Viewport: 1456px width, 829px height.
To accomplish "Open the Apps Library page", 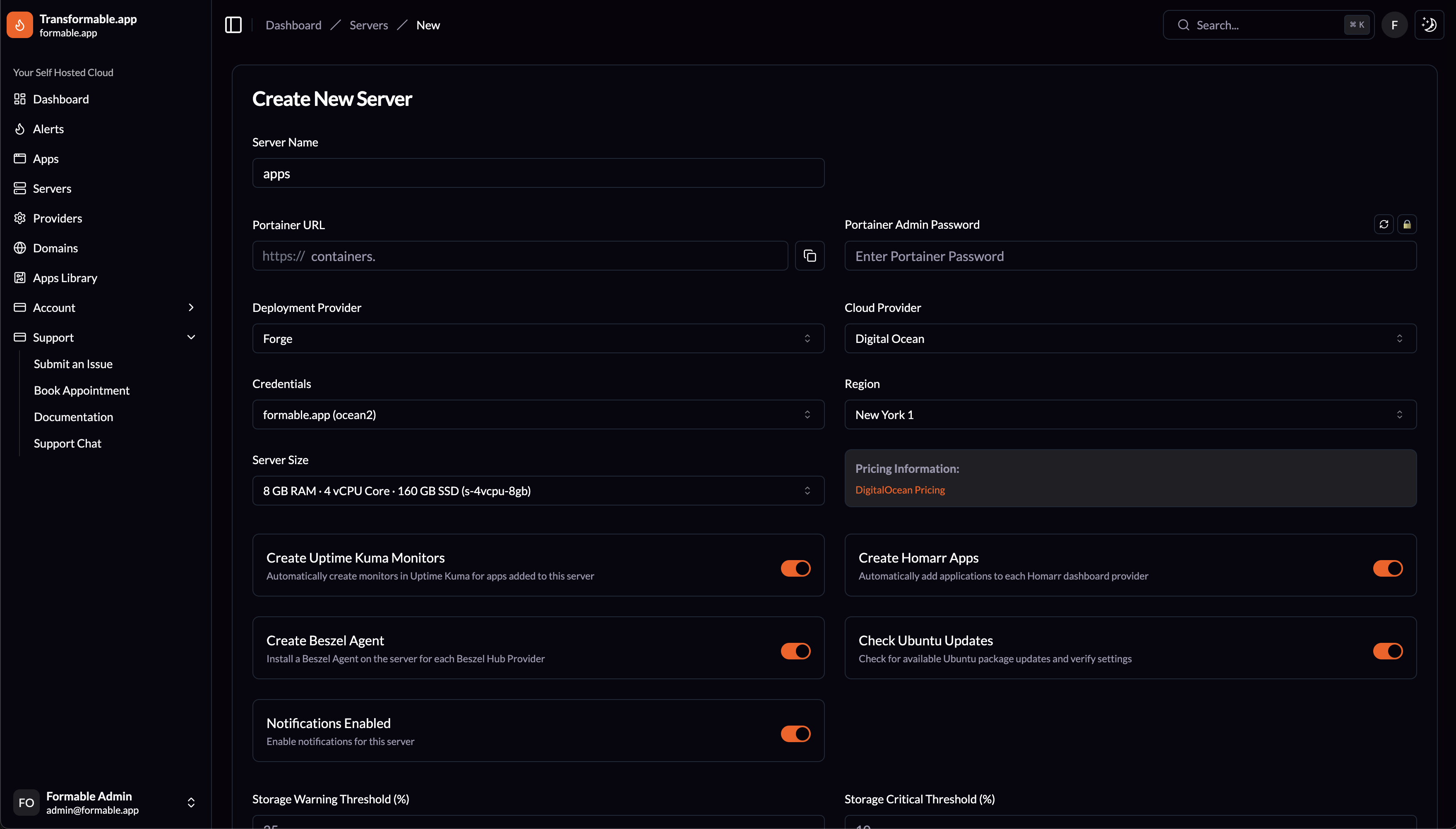I will (x=65, y=277).
